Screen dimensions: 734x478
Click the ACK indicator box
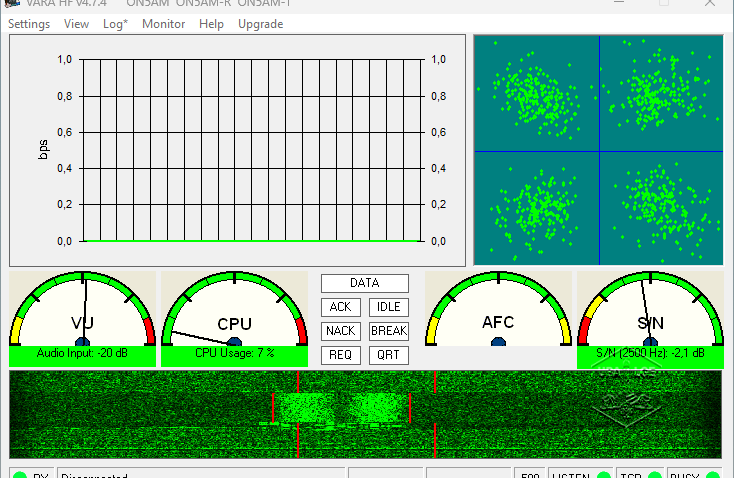pyautogui.click(x=340, y=307)
